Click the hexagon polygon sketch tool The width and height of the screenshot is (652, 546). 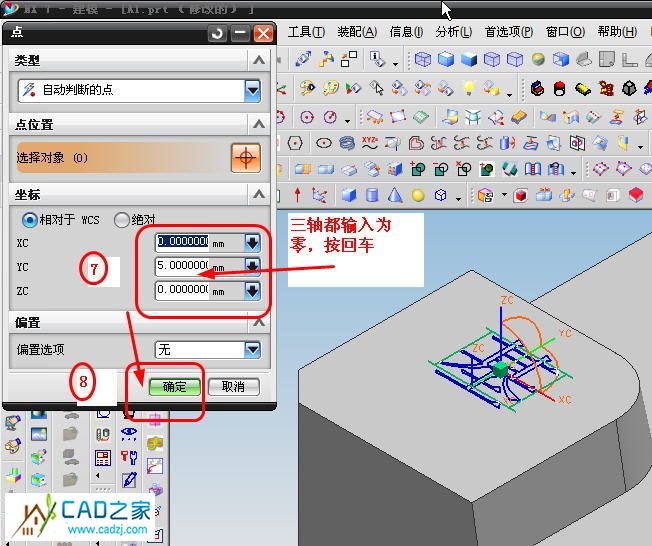point(295,143)
